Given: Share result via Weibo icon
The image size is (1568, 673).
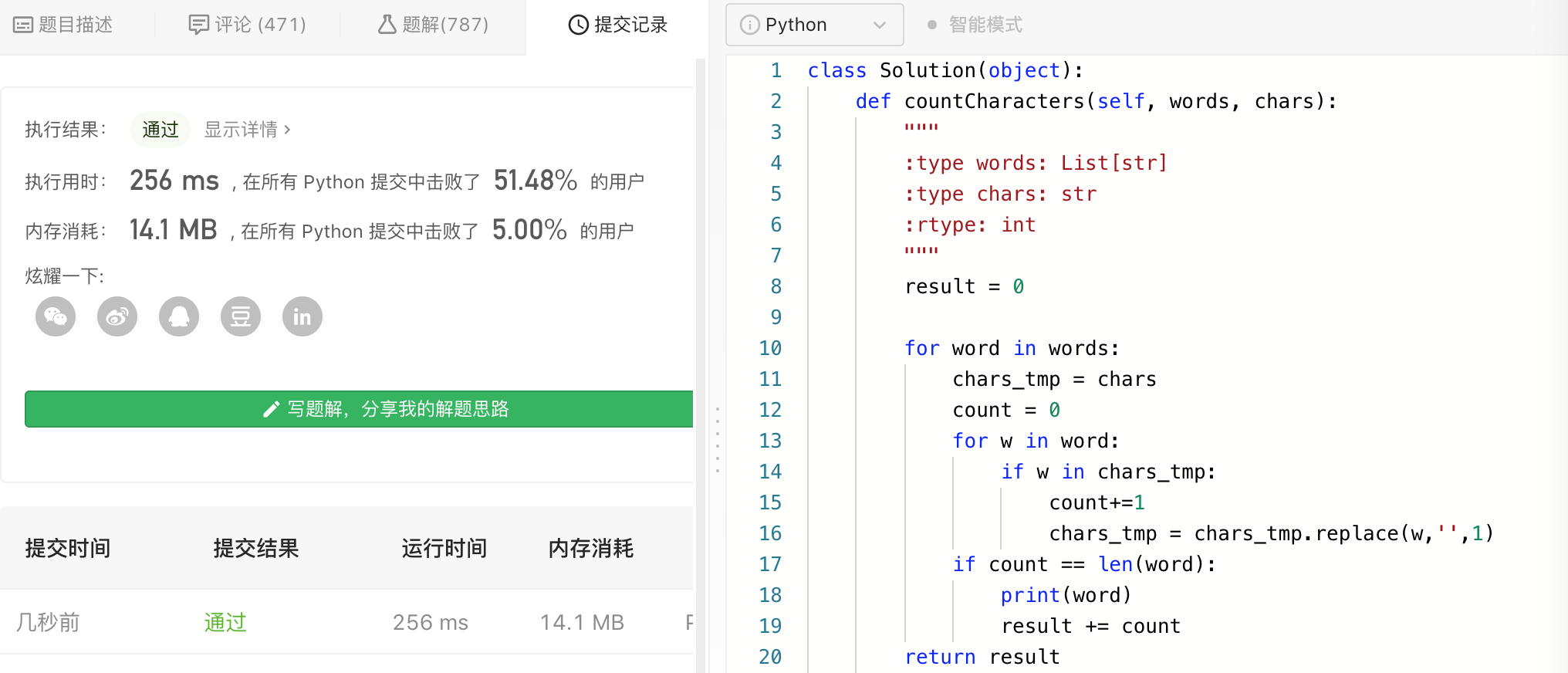Looking at the screenshot, I should coord(117,316).
